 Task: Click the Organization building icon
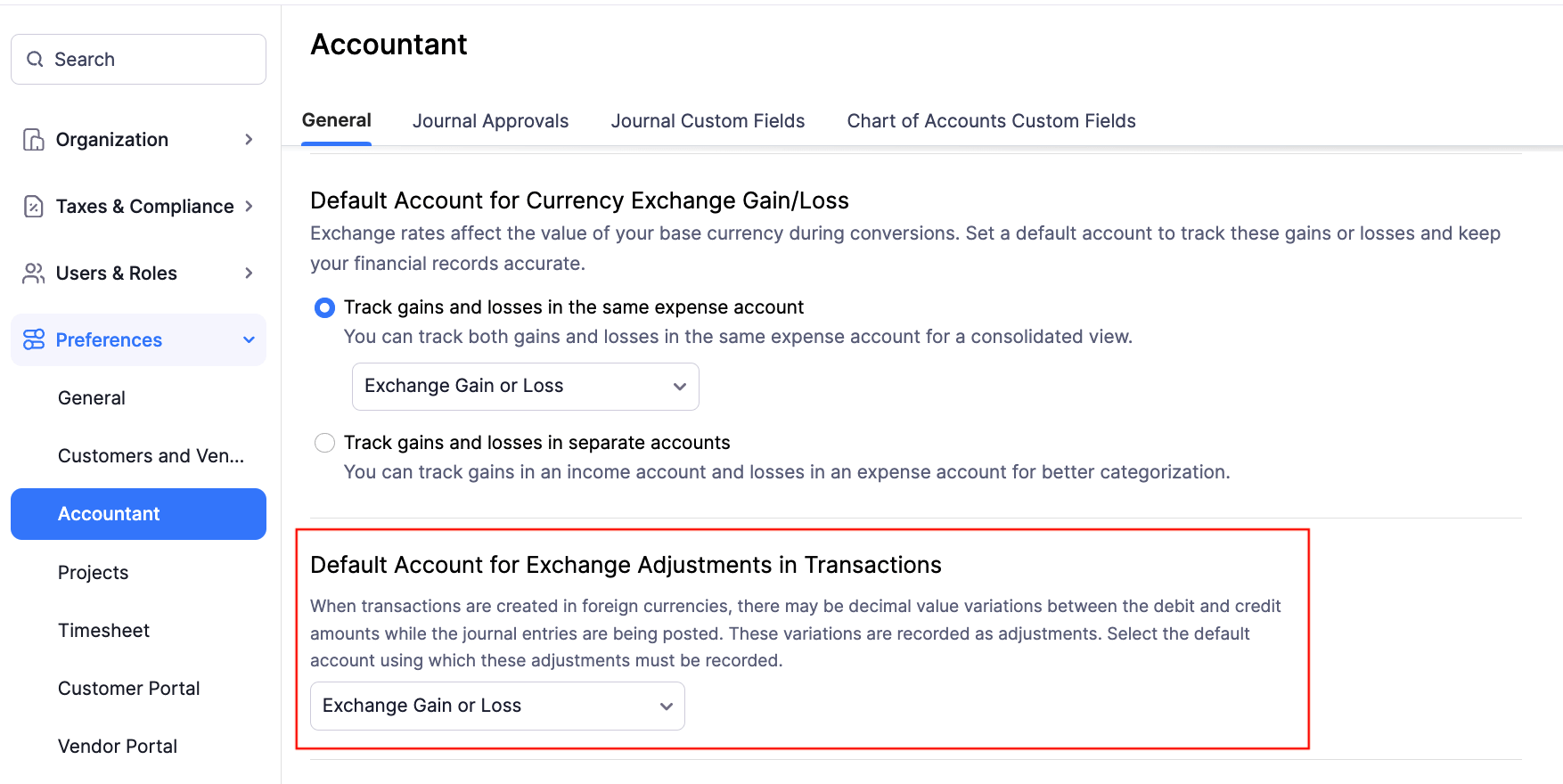[33, 139]
